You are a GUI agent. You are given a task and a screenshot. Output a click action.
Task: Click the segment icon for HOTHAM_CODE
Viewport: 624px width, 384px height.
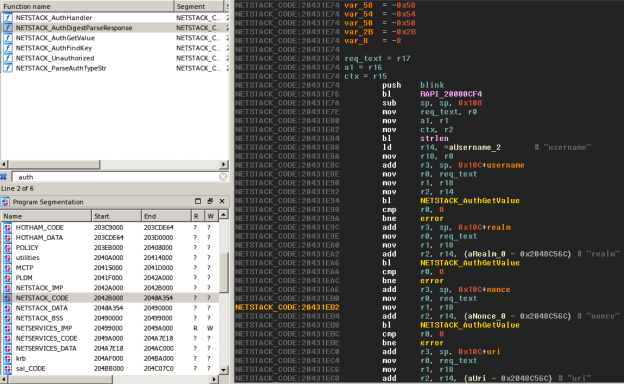point(8,228)
